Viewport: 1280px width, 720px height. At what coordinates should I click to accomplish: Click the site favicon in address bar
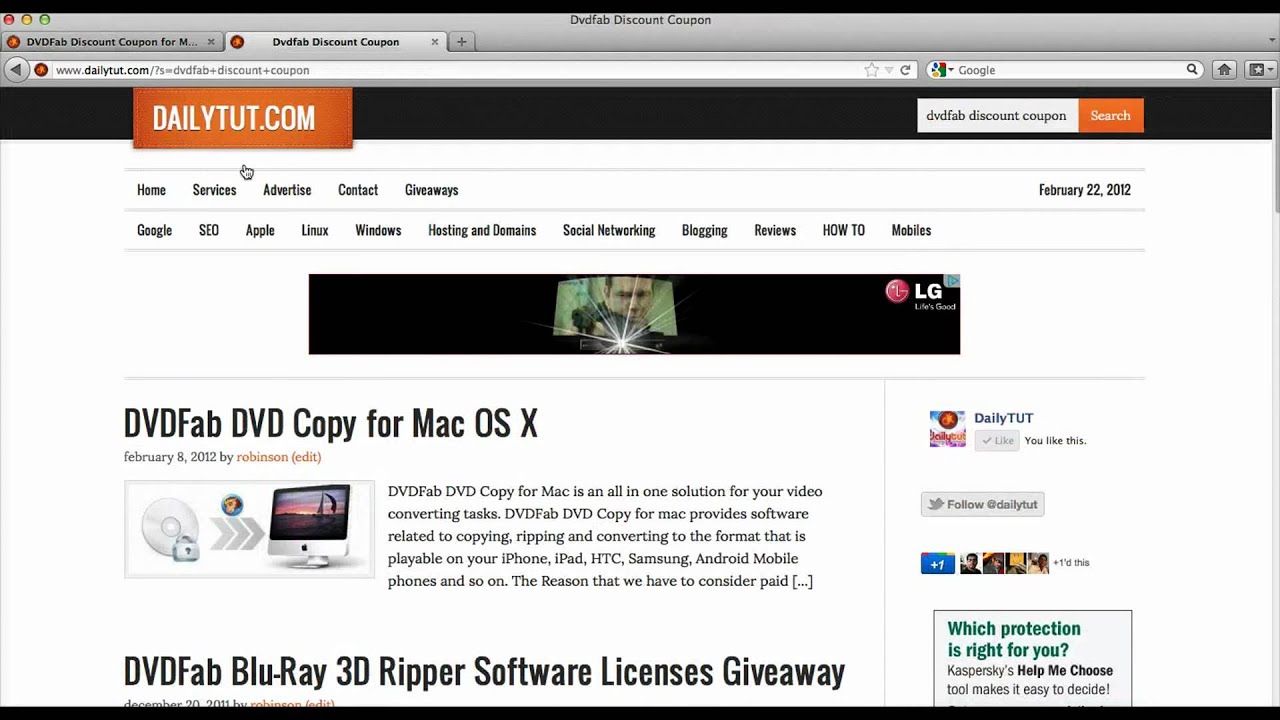point(41,70)
